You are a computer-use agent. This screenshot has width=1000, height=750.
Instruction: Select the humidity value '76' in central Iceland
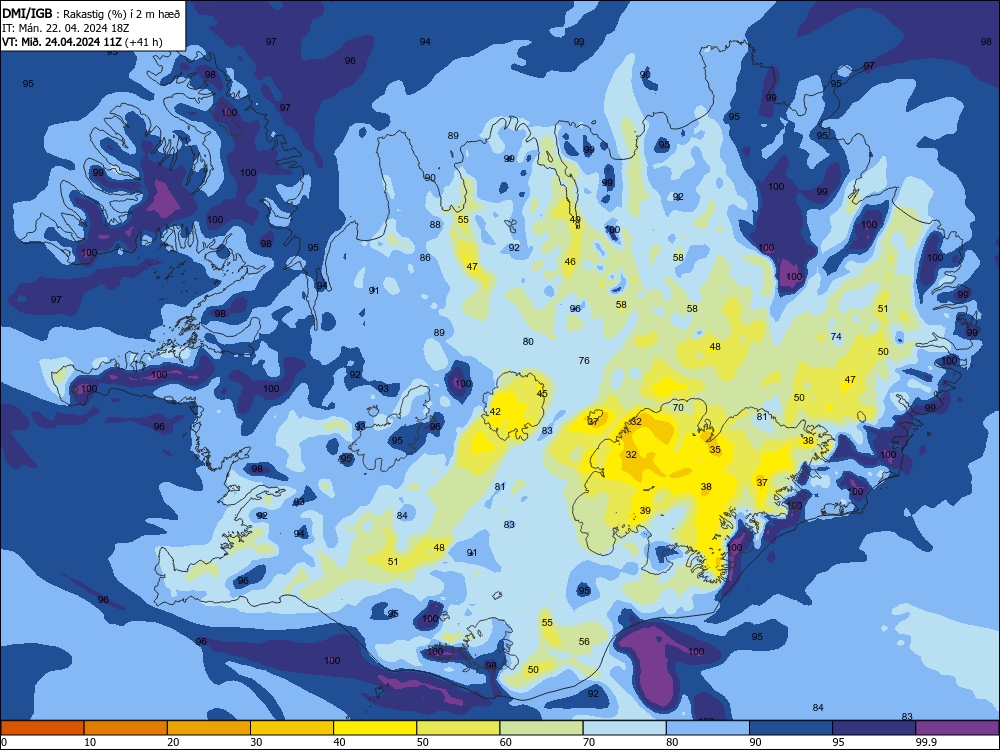tap(584, 361)
